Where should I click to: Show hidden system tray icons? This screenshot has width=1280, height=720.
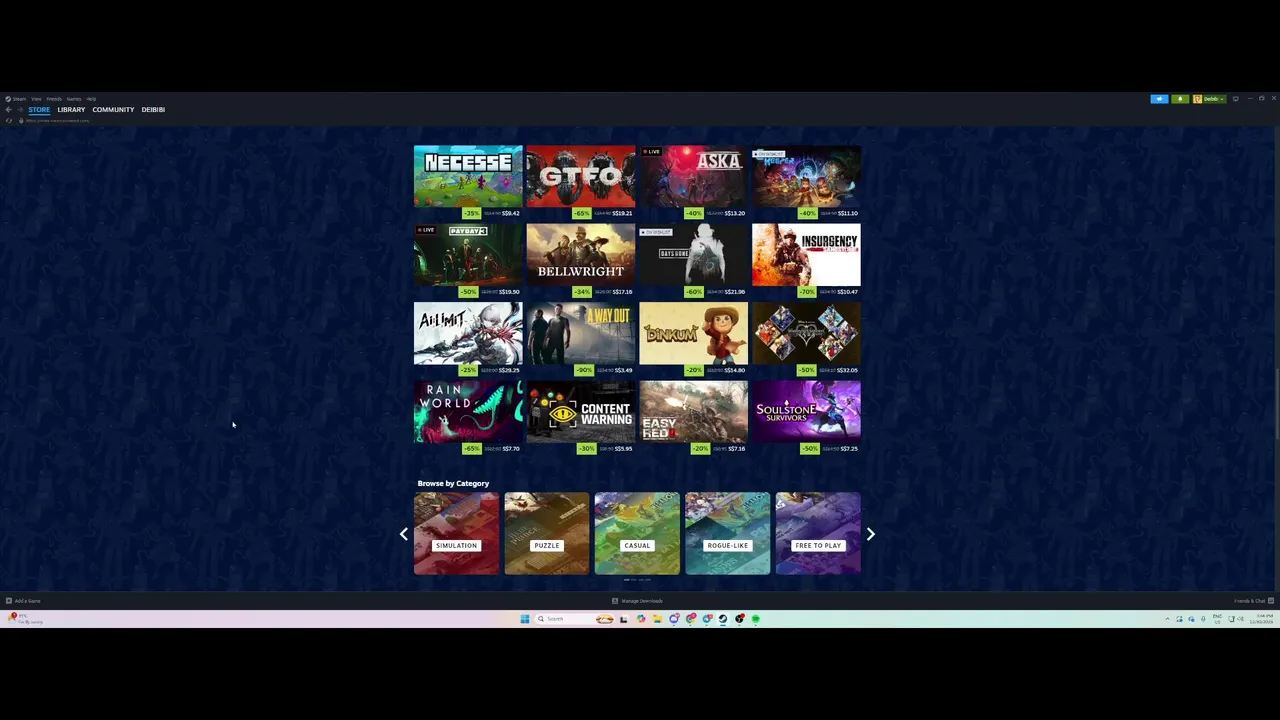(x=1168, y=619)
